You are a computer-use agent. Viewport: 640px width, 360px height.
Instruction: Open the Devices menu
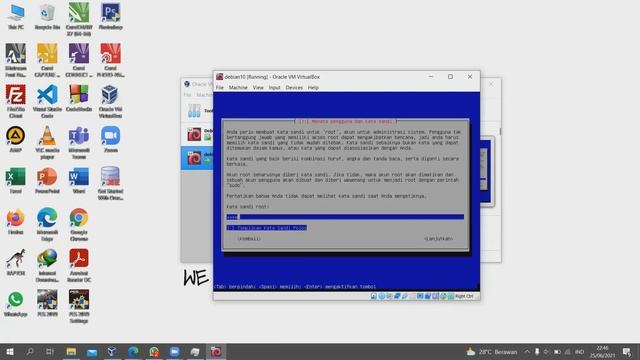click(x=294, y=88)
